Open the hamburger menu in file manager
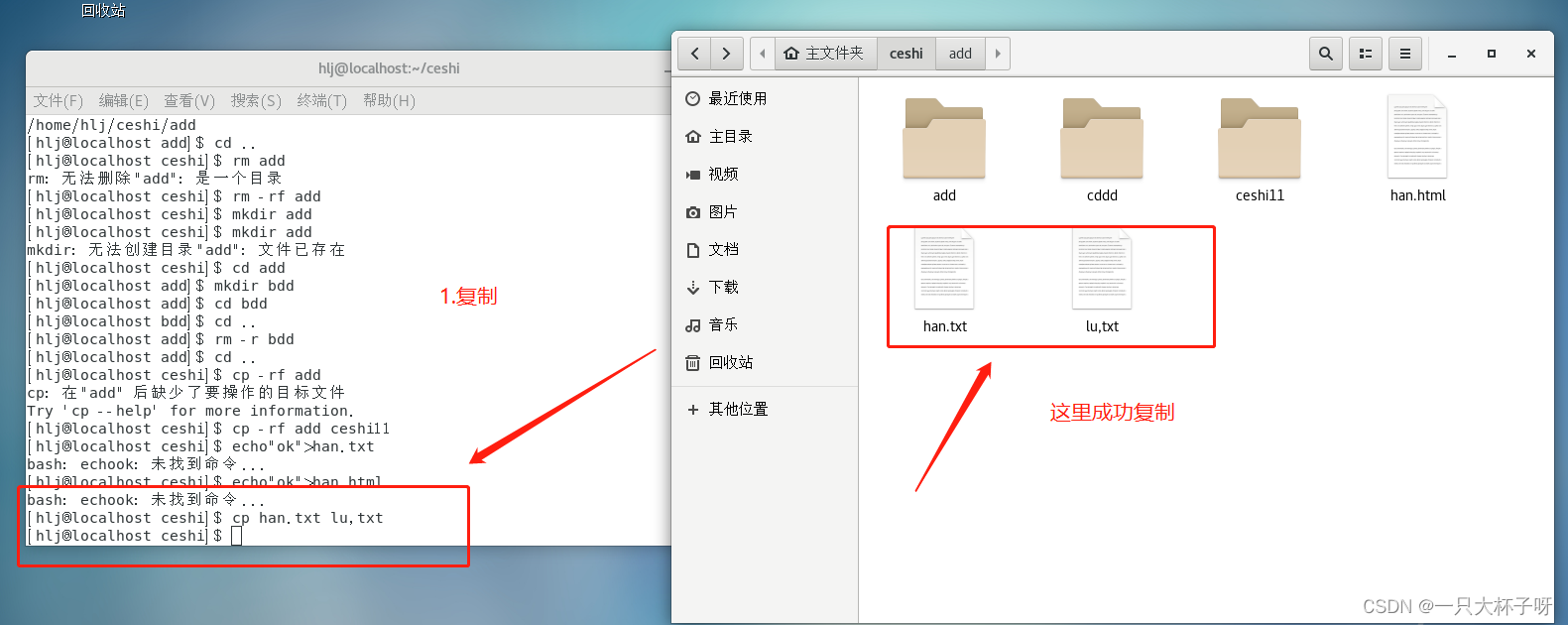Viewport: 1568px width, 625px height. [x=1404, y=54]
